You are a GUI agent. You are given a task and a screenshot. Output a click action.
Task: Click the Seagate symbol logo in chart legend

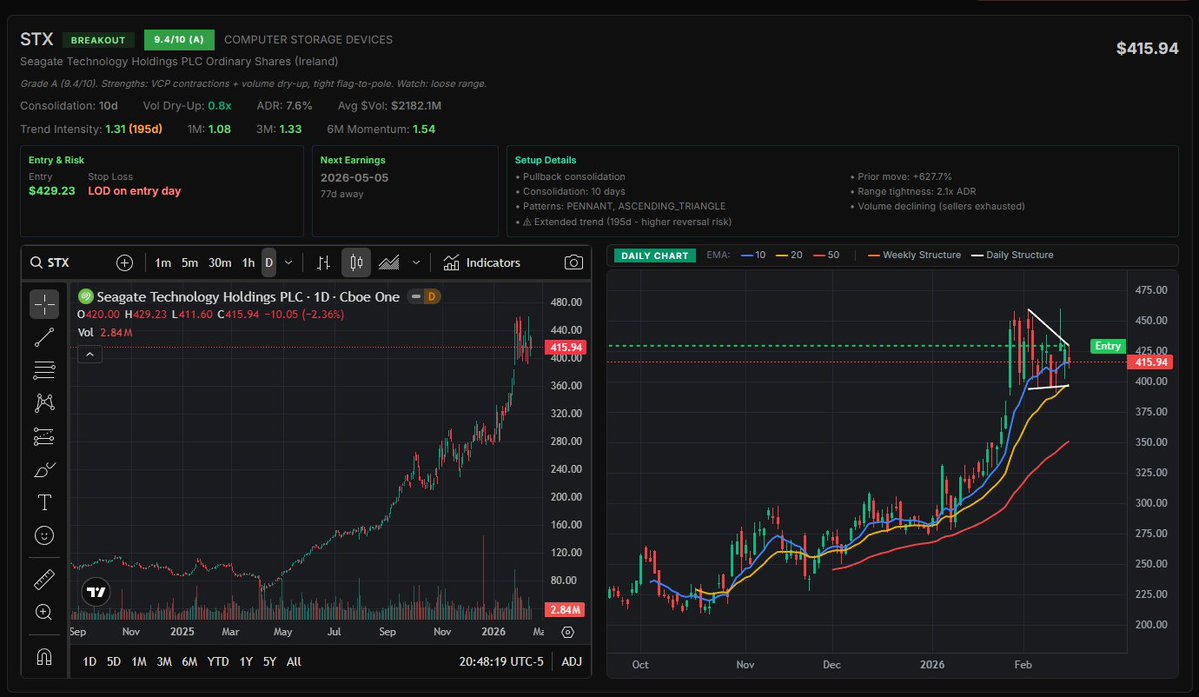(x=86, y=297)
